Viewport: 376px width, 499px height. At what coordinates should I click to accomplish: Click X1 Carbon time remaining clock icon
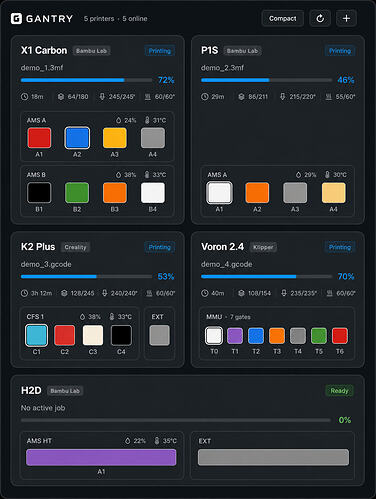24,97
